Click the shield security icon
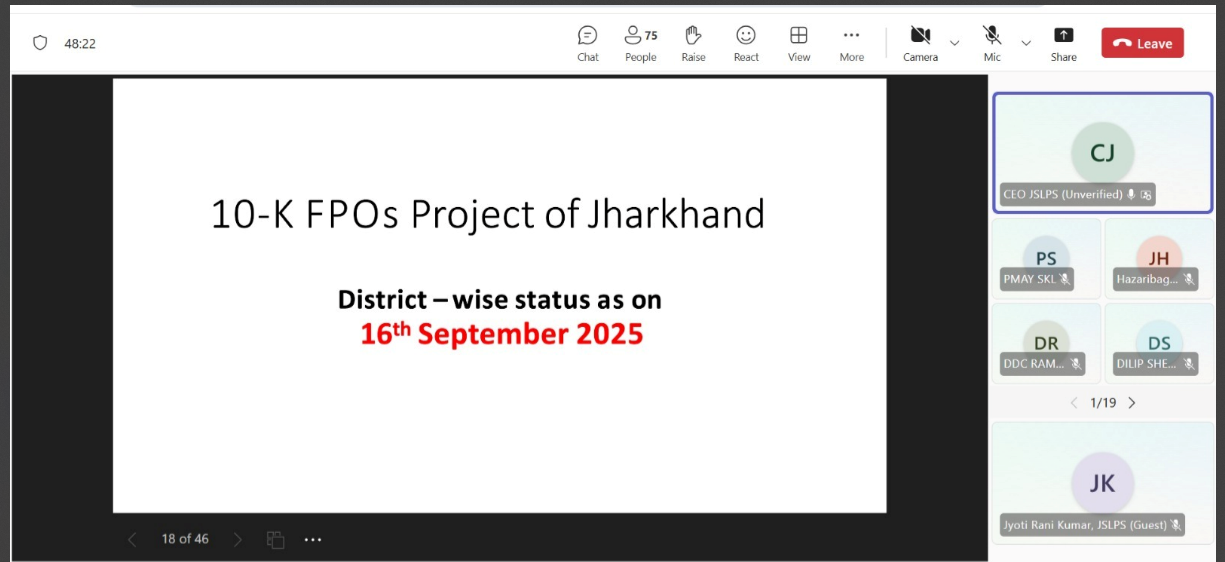Screen dimensions: 1225x562 tap(40, 43)
